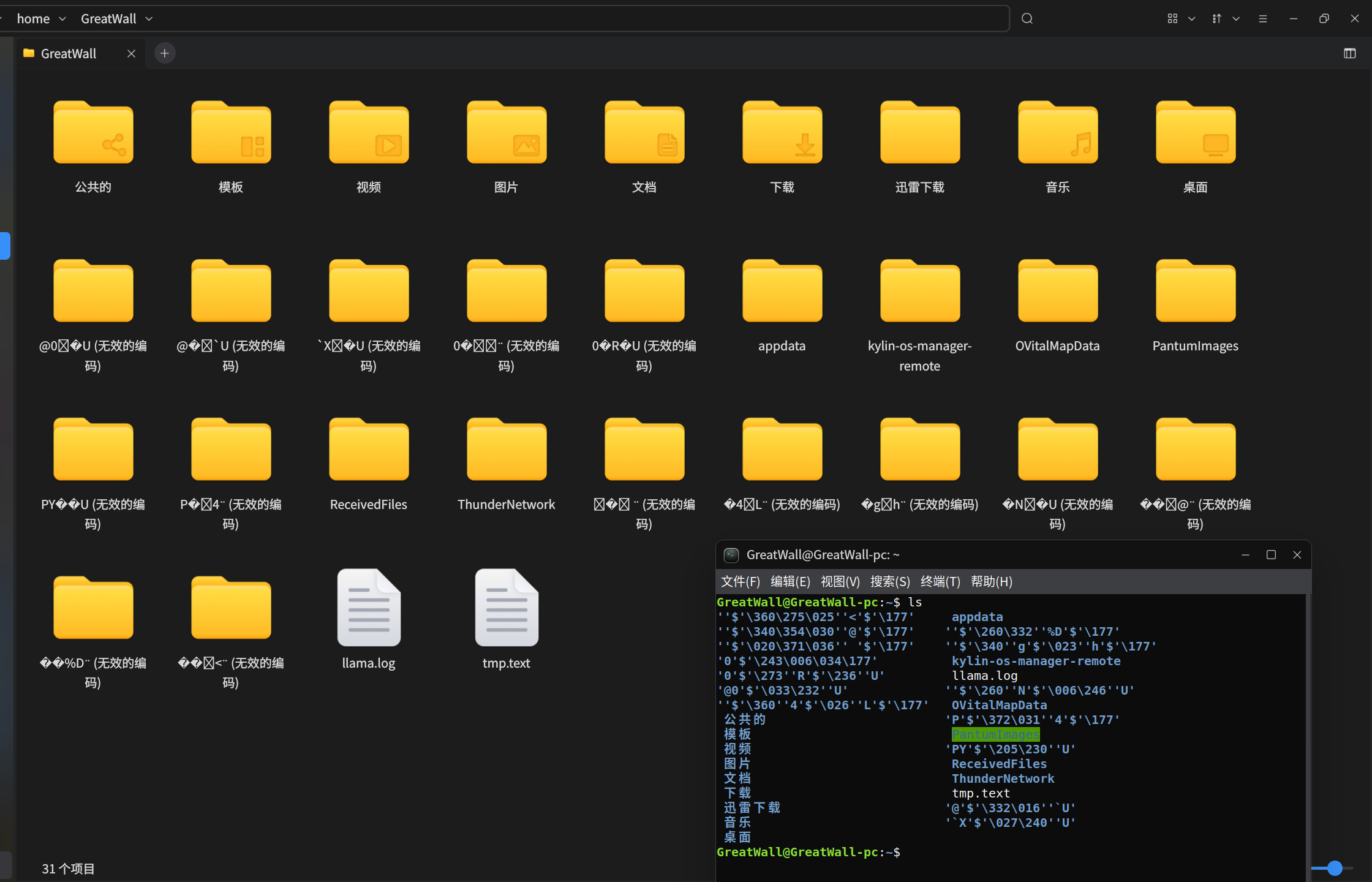The image size is (1372, 882).
Task: Click the home breadcrumb segment
Action: pos(33,19)
